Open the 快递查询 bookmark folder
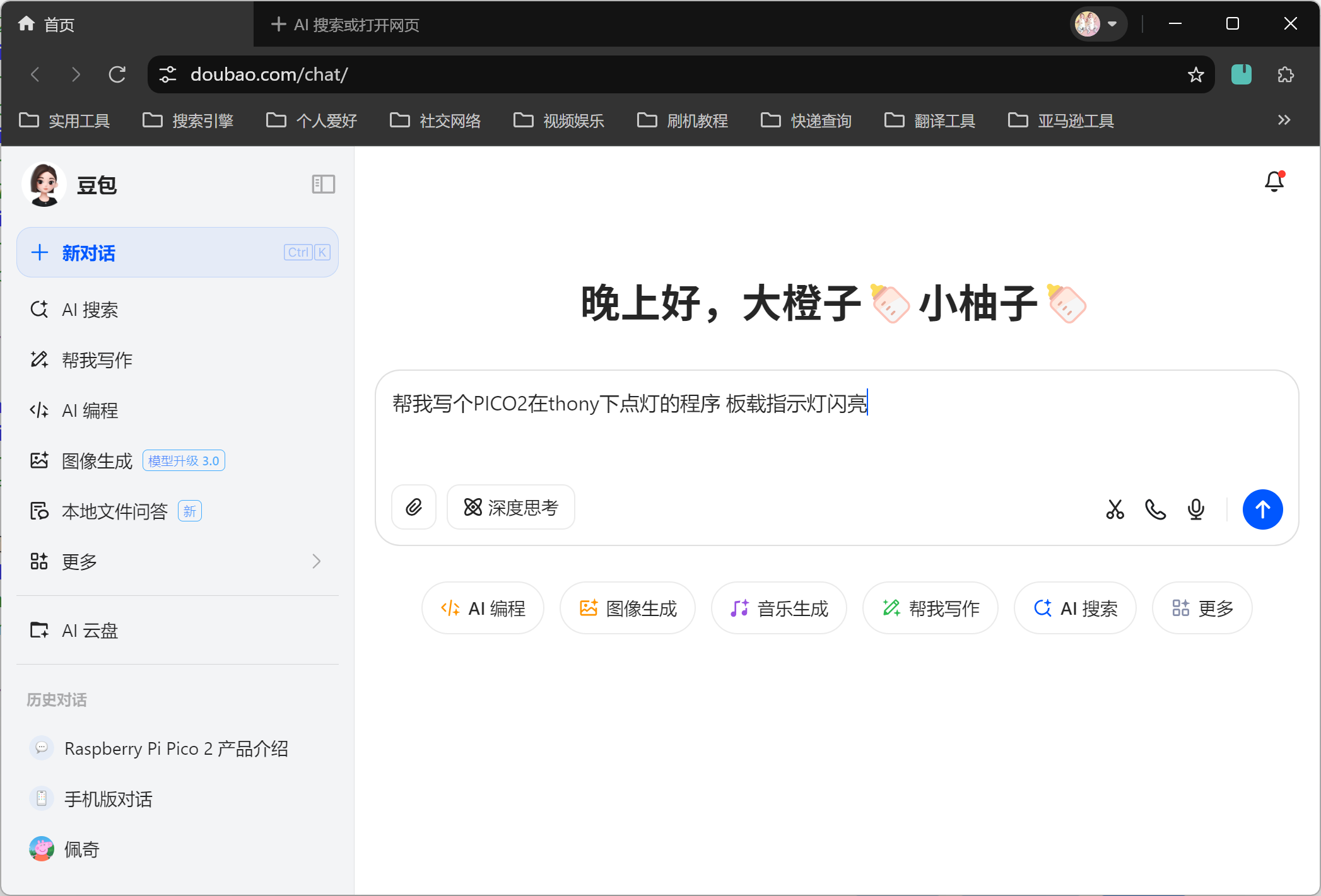This screenshot has width=1321, height=896. 806,120
